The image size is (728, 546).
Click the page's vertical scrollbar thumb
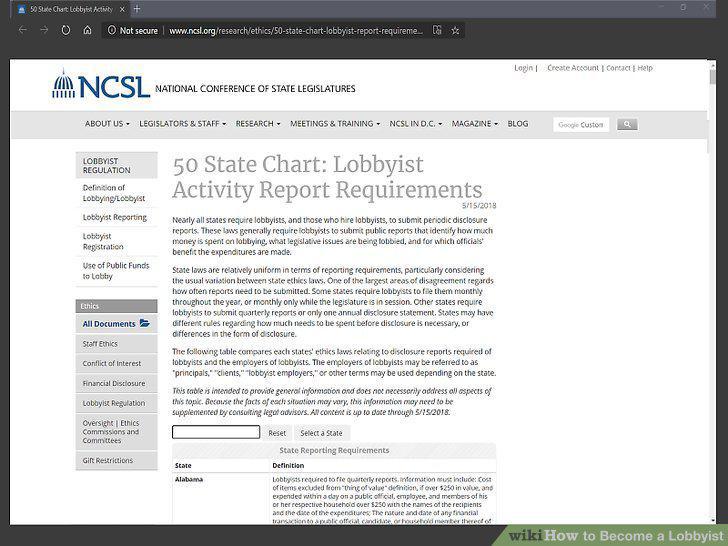click(713, 77)
